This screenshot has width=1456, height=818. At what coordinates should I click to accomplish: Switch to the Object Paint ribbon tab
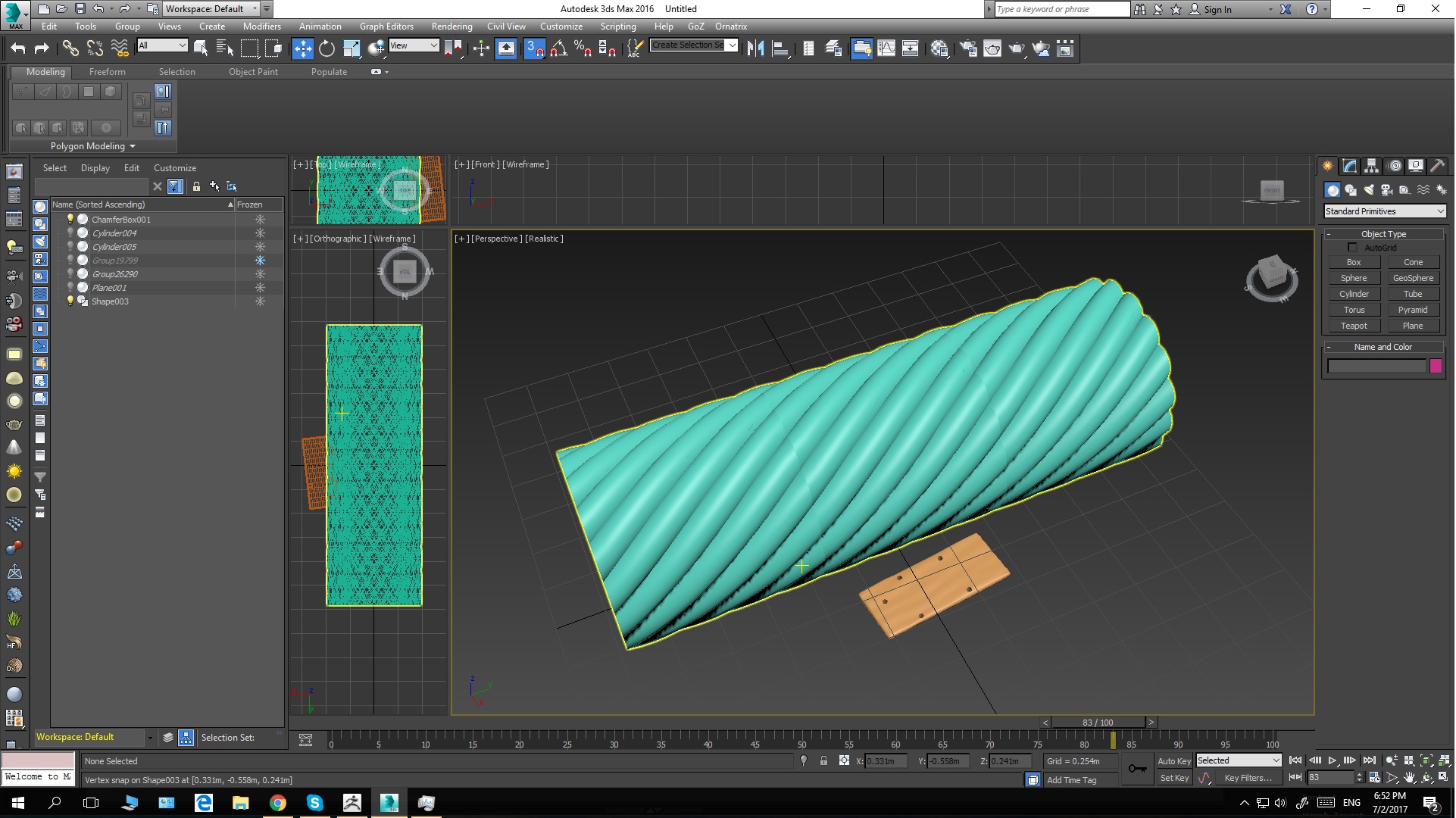click(x=253, y=72)
